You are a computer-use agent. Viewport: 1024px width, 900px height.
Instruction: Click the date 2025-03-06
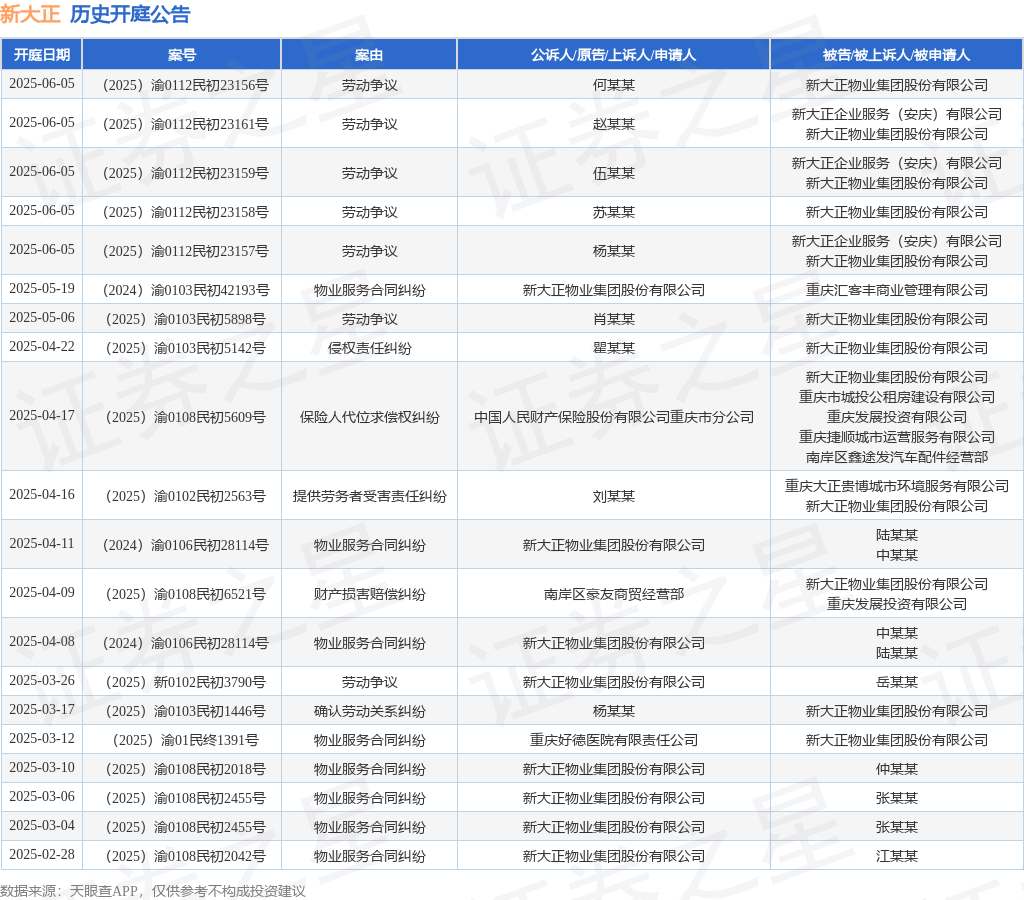(x=42, y=797)
